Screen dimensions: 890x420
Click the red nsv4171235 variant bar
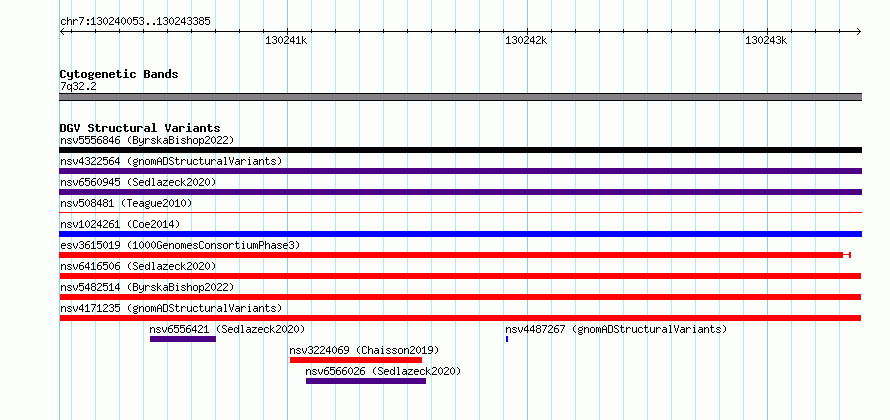click(x=460, y=318)
